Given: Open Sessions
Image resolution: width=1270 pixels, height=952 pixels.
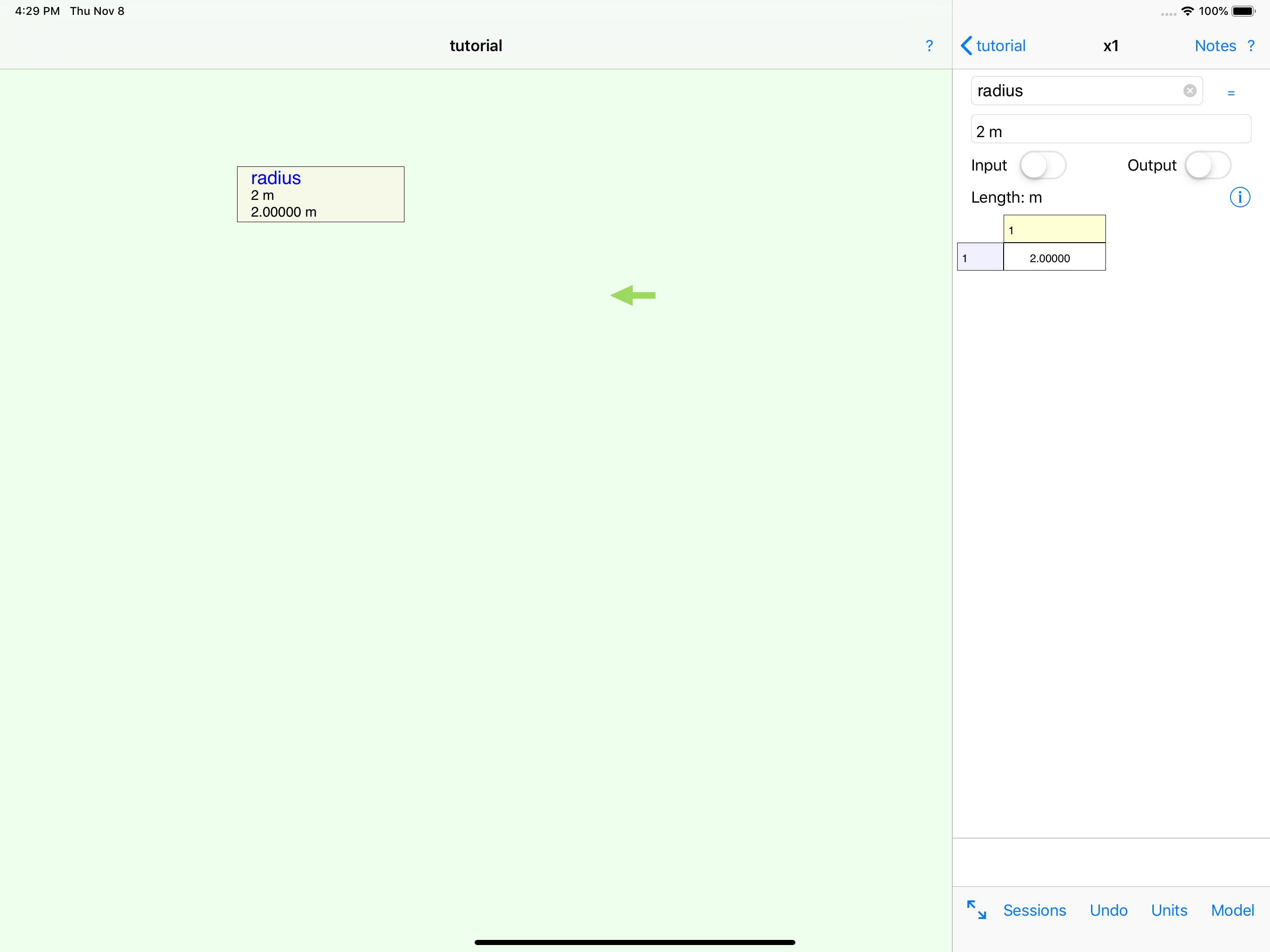Looking at the screenshot, I should [x=1034, y=911].
